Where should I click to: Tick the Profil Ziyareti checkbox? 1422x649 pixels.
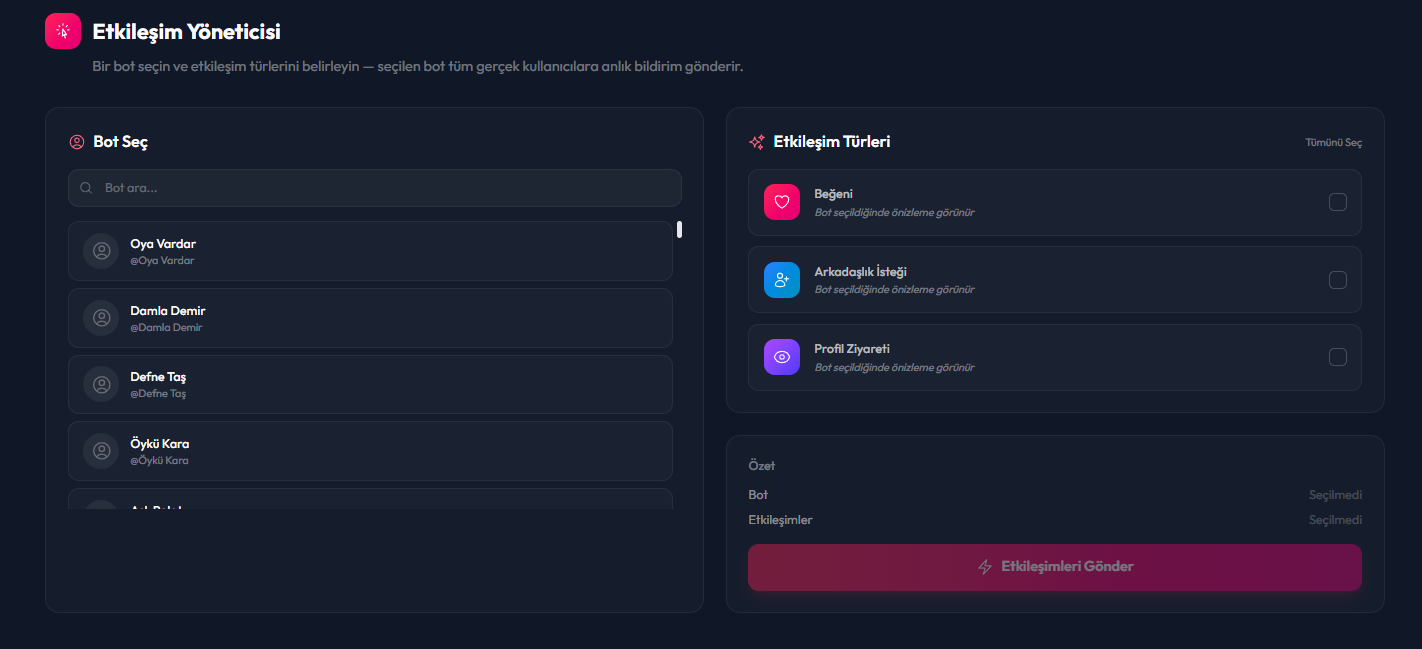click(1338, 357)
